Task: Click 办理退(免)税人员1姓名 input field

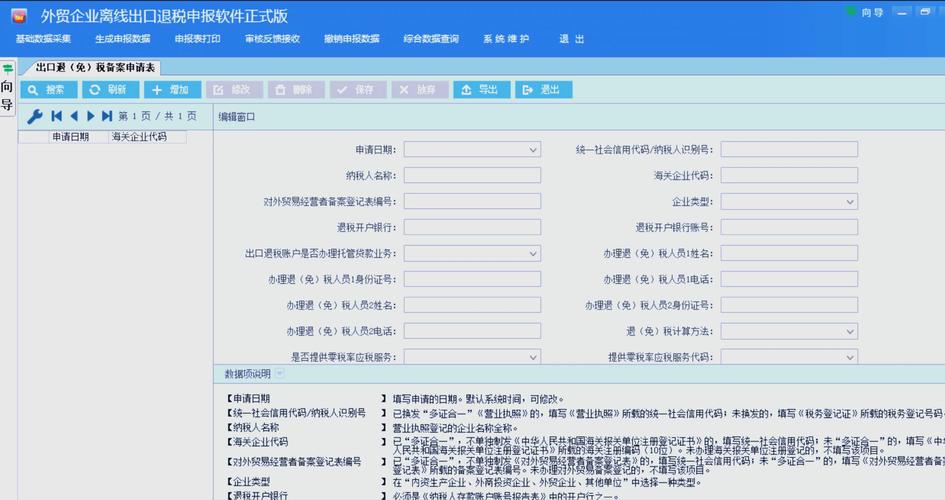Action: [789, 253]
